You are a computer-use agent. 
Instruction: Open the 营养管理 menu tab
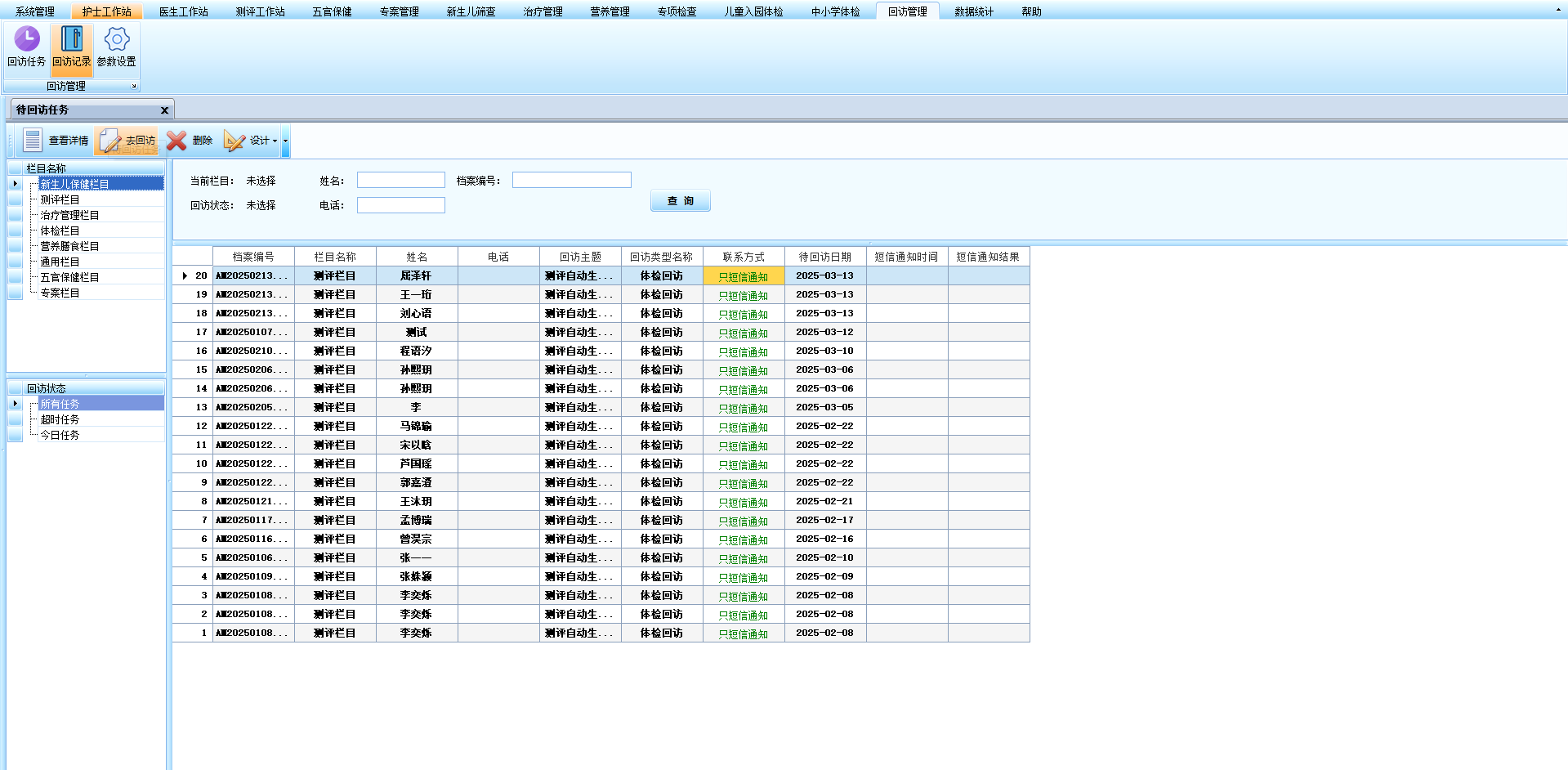[x=610, y=11]
